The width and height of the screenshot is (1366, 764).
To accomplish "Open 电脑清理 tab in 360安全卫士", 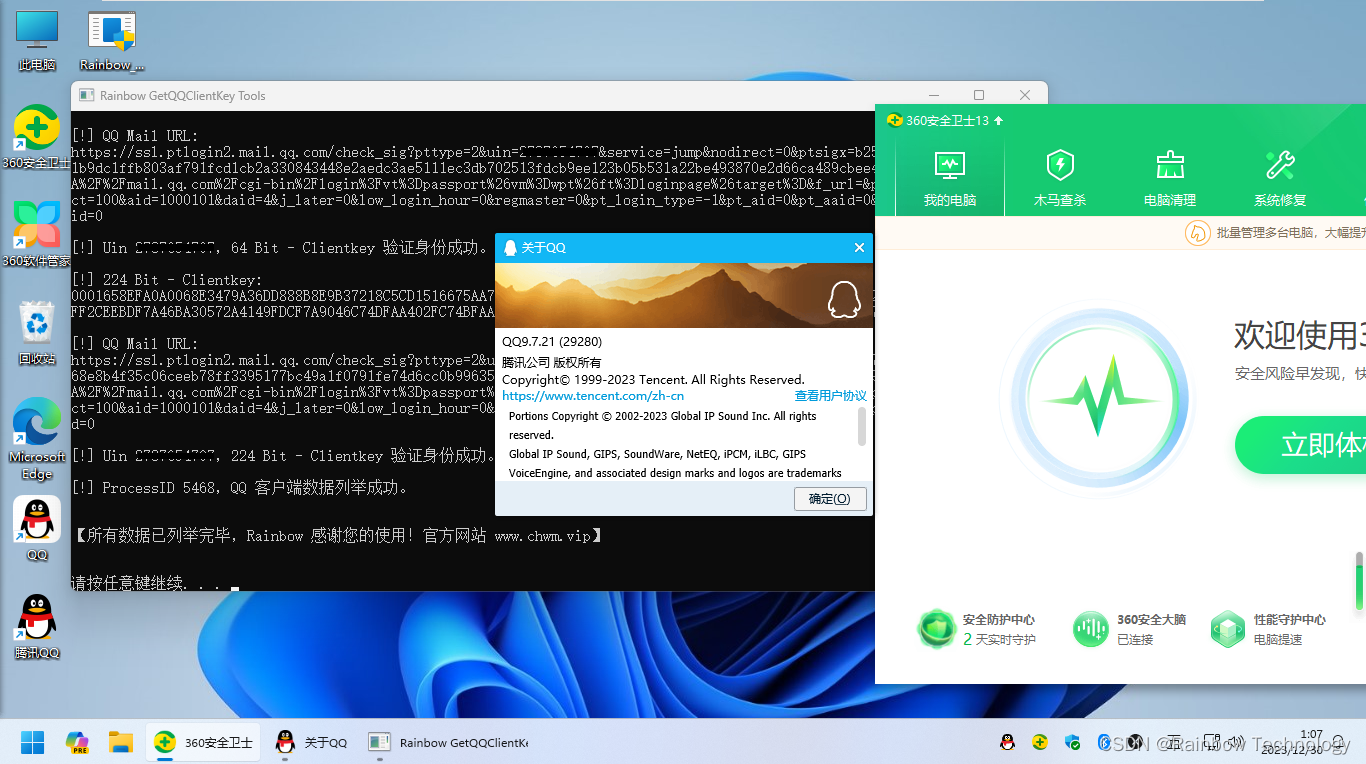I will [x=1170, y=178].
